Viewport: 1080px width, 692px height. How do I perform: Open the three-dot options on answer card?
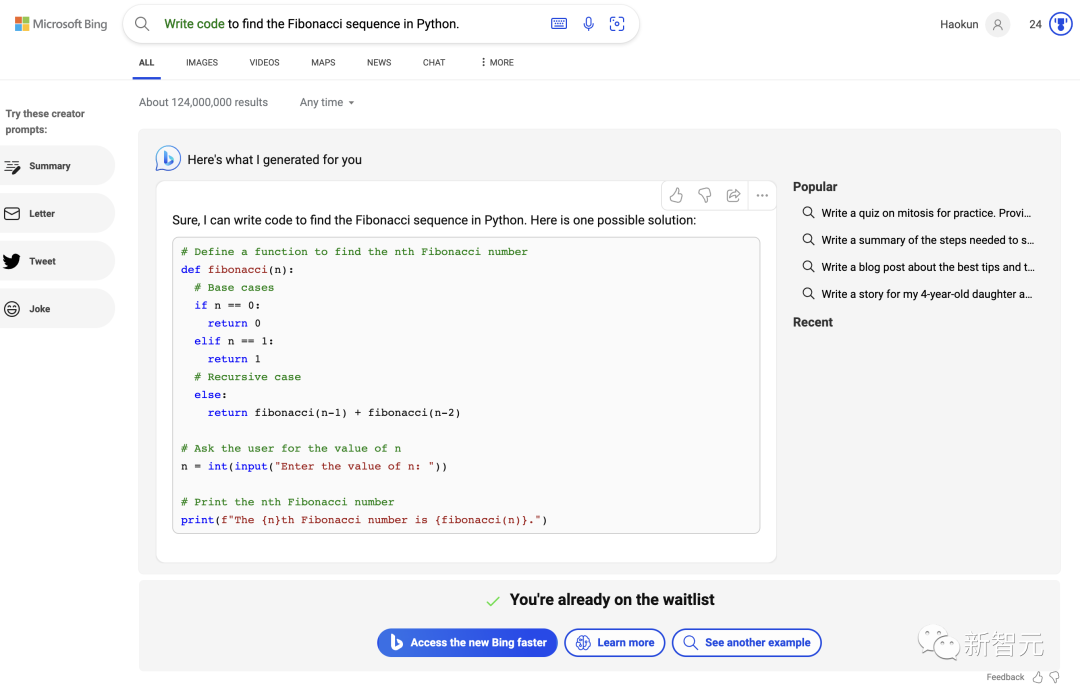(x=762, y=195)
